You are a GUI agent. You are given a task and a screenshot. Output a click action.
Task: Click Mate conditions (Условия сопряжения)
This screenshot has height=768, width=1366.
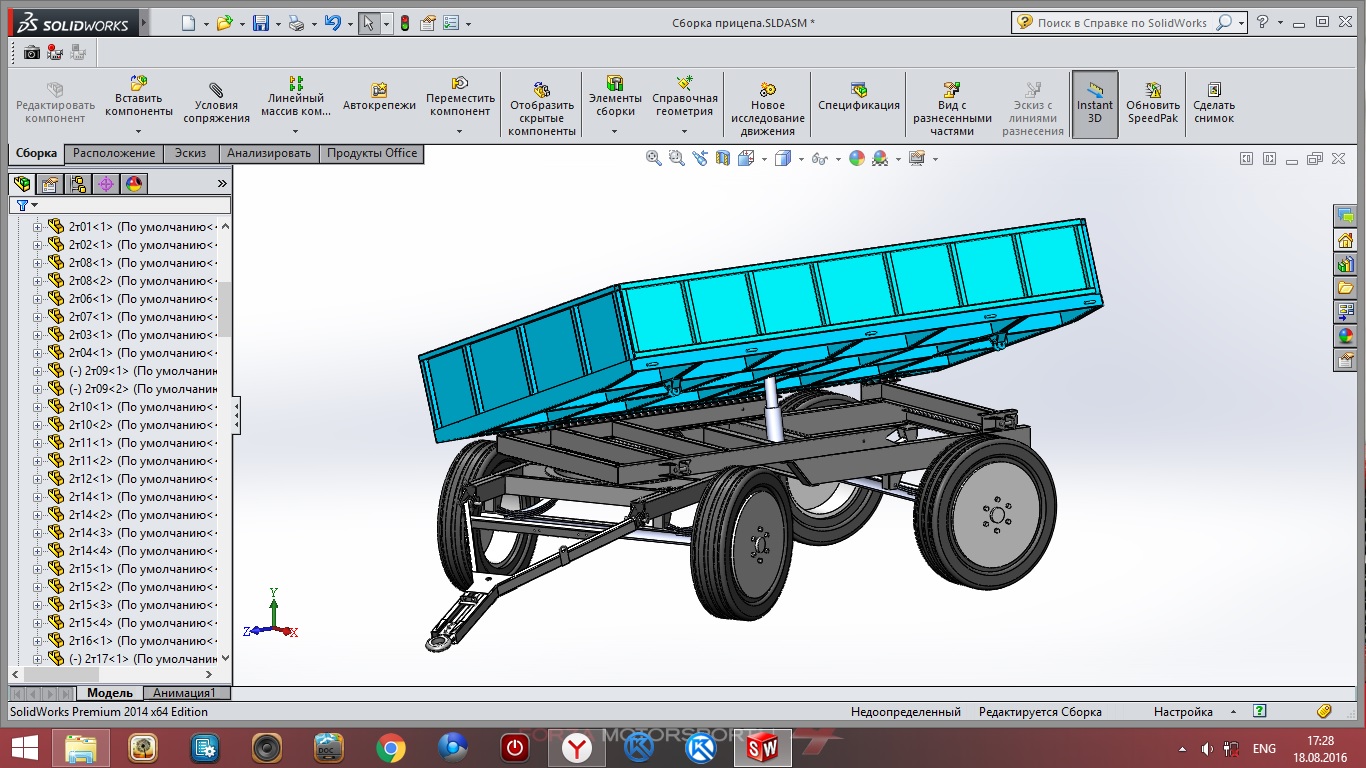coord(216,104)
